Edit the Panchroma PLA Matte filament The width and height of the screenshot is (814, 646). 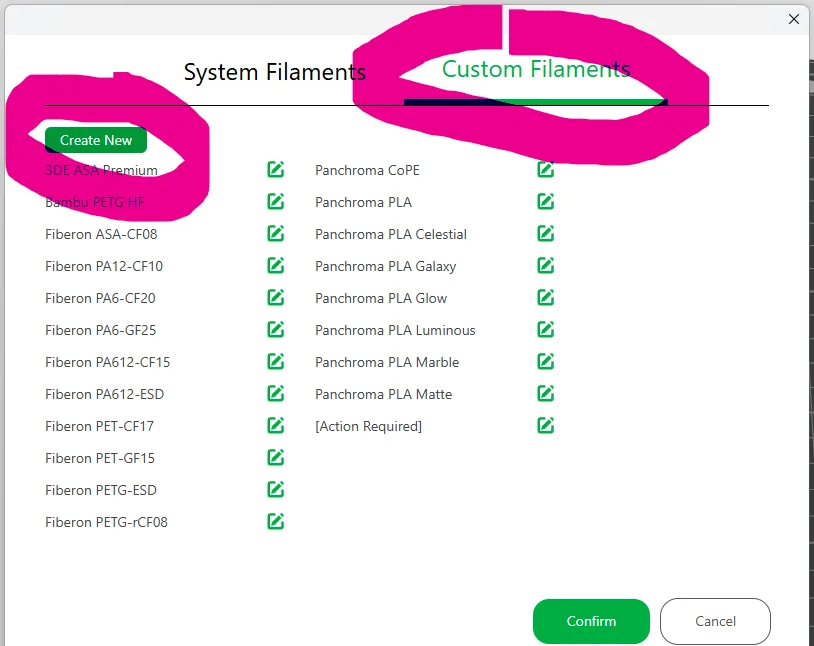point(546,394)
